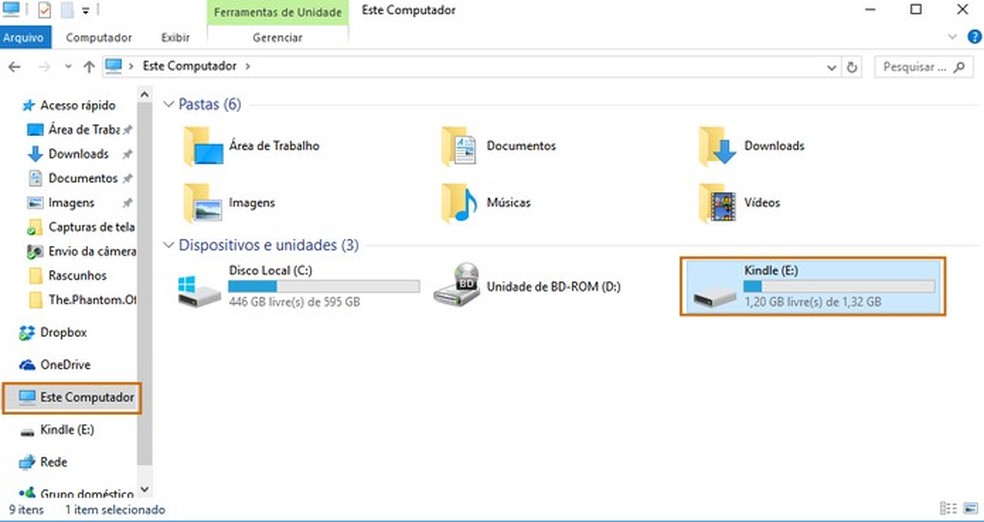Open the Imagens folder icon
This screenshot has width=984, height=522.
(202, 203)
